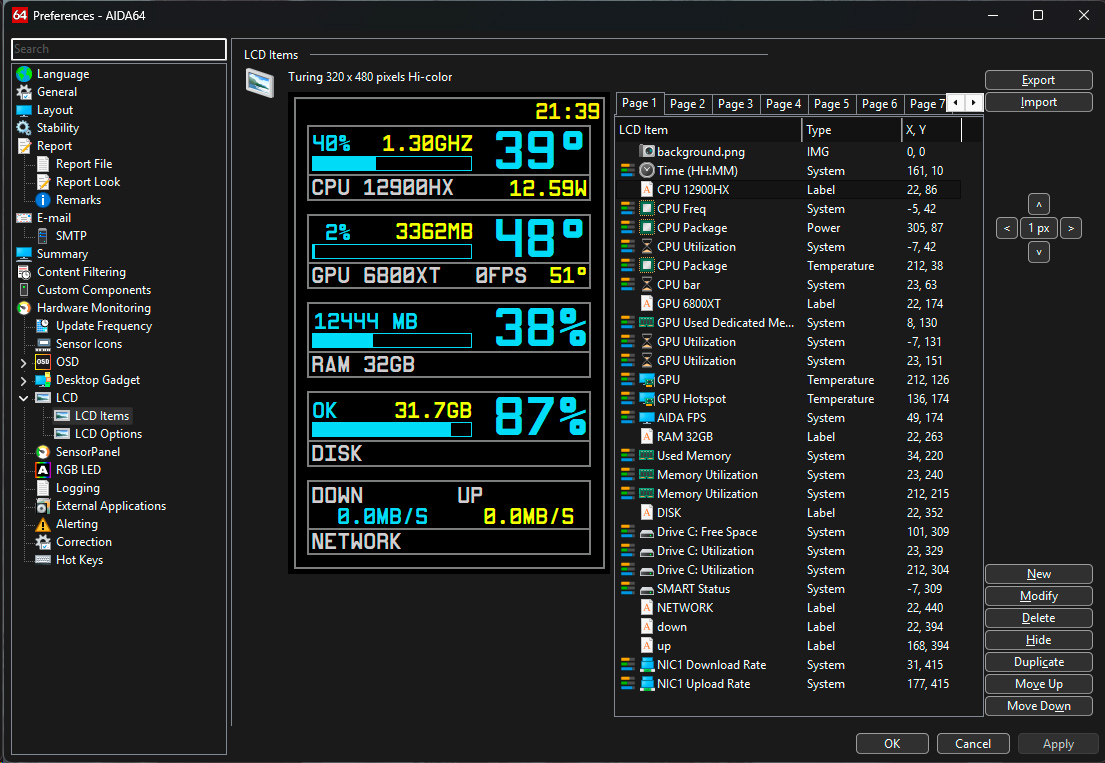Click the E-mail envelope icon
This screenshot has height=763, width=1105.
click(25, 218)
